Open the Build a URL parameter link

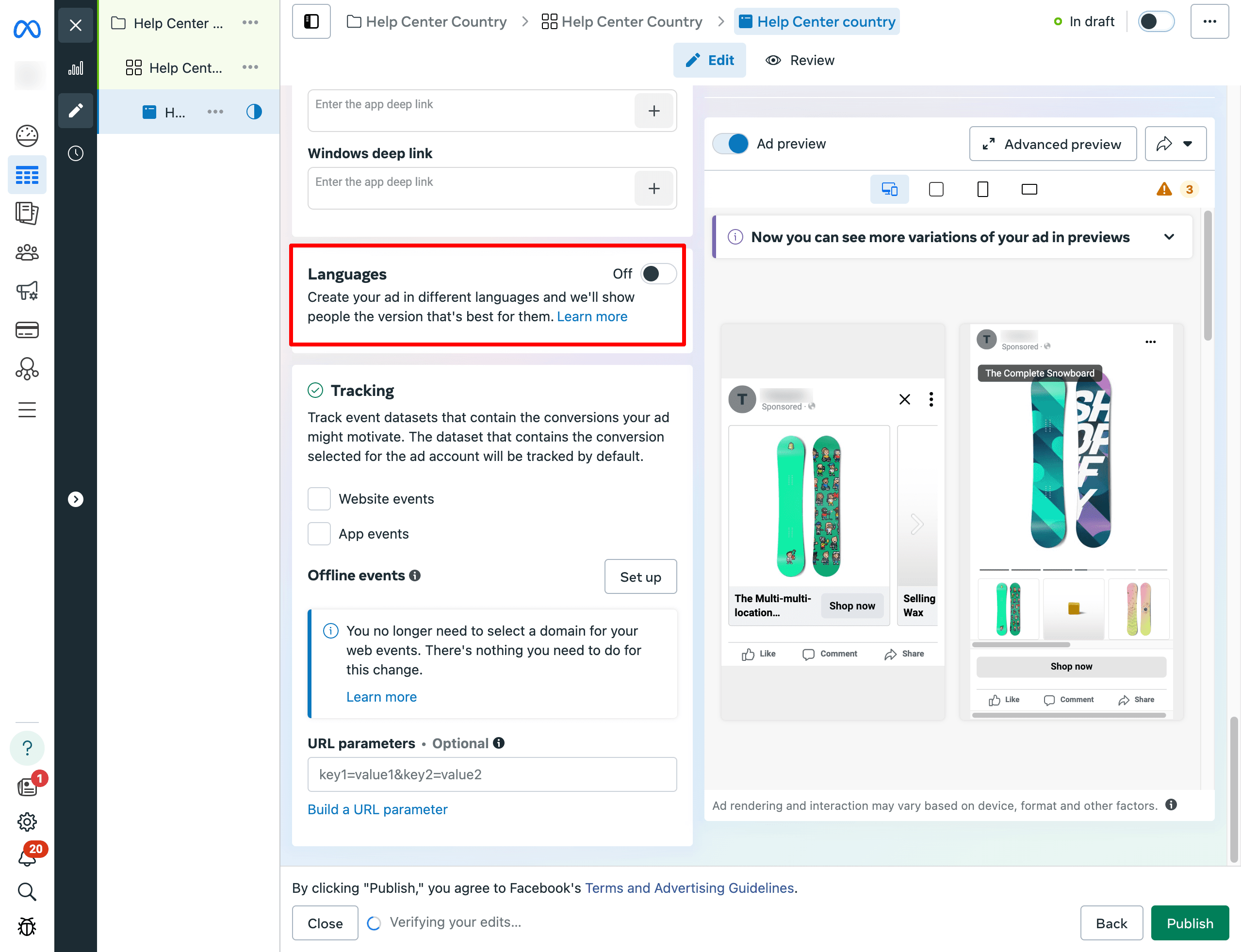tap(377, 810)
